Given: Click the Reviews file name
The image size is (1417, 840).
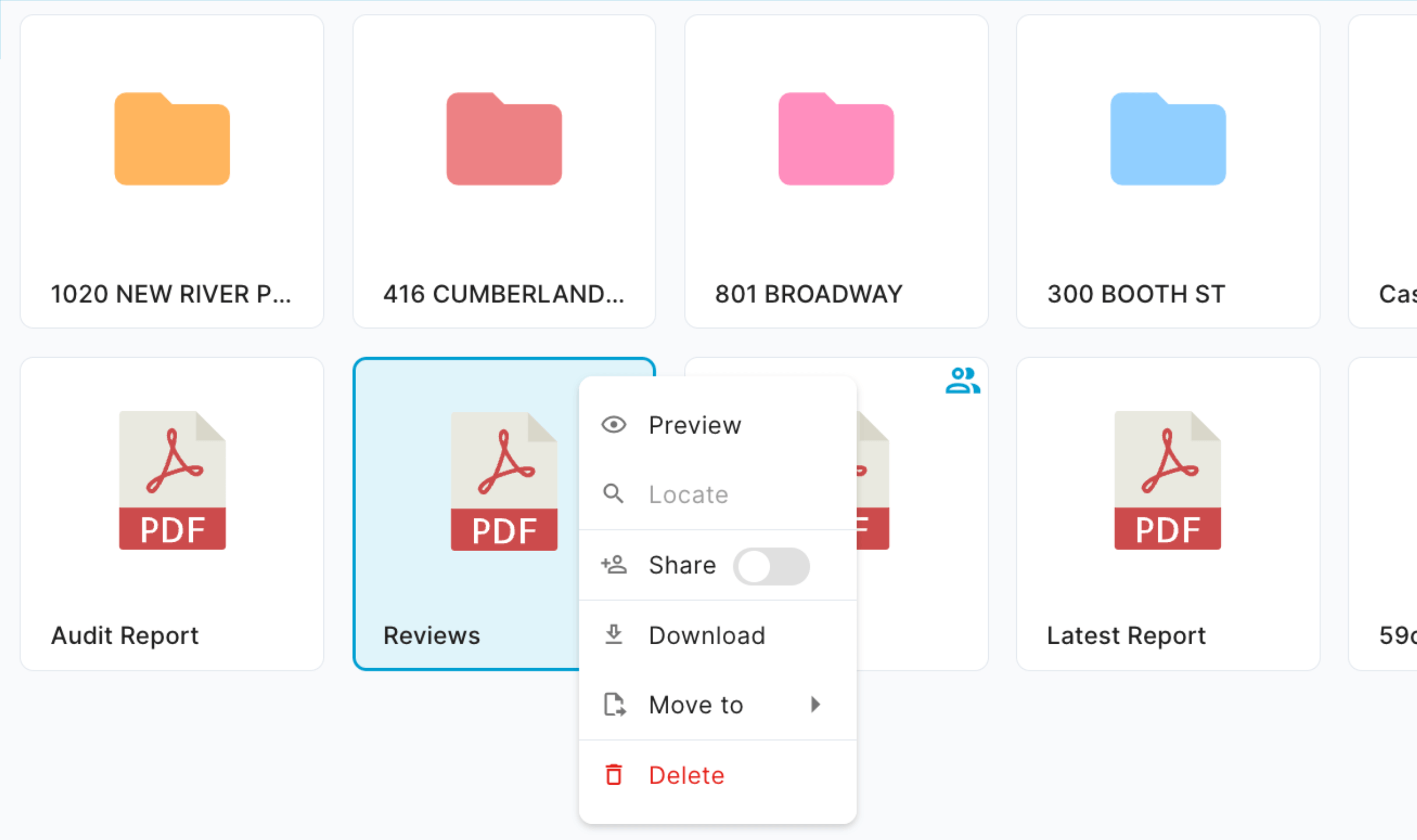Looking at the screenshot, I should [x=432, y=636].
